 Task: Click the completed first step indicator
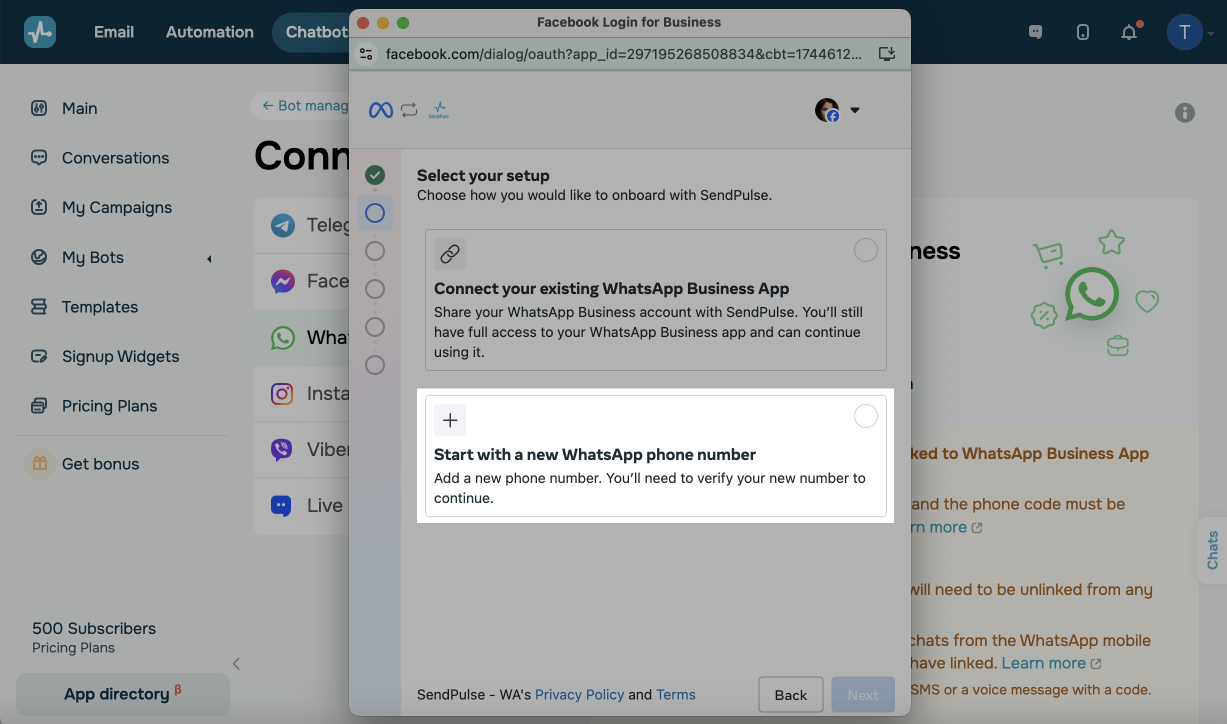click(375, 175)
